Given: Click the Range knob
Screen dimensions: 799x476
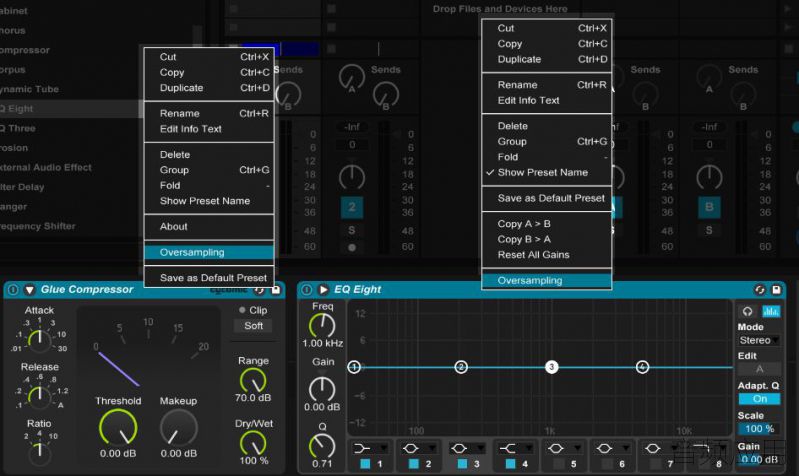Looking at the screenshot, I should click(253, 380).
